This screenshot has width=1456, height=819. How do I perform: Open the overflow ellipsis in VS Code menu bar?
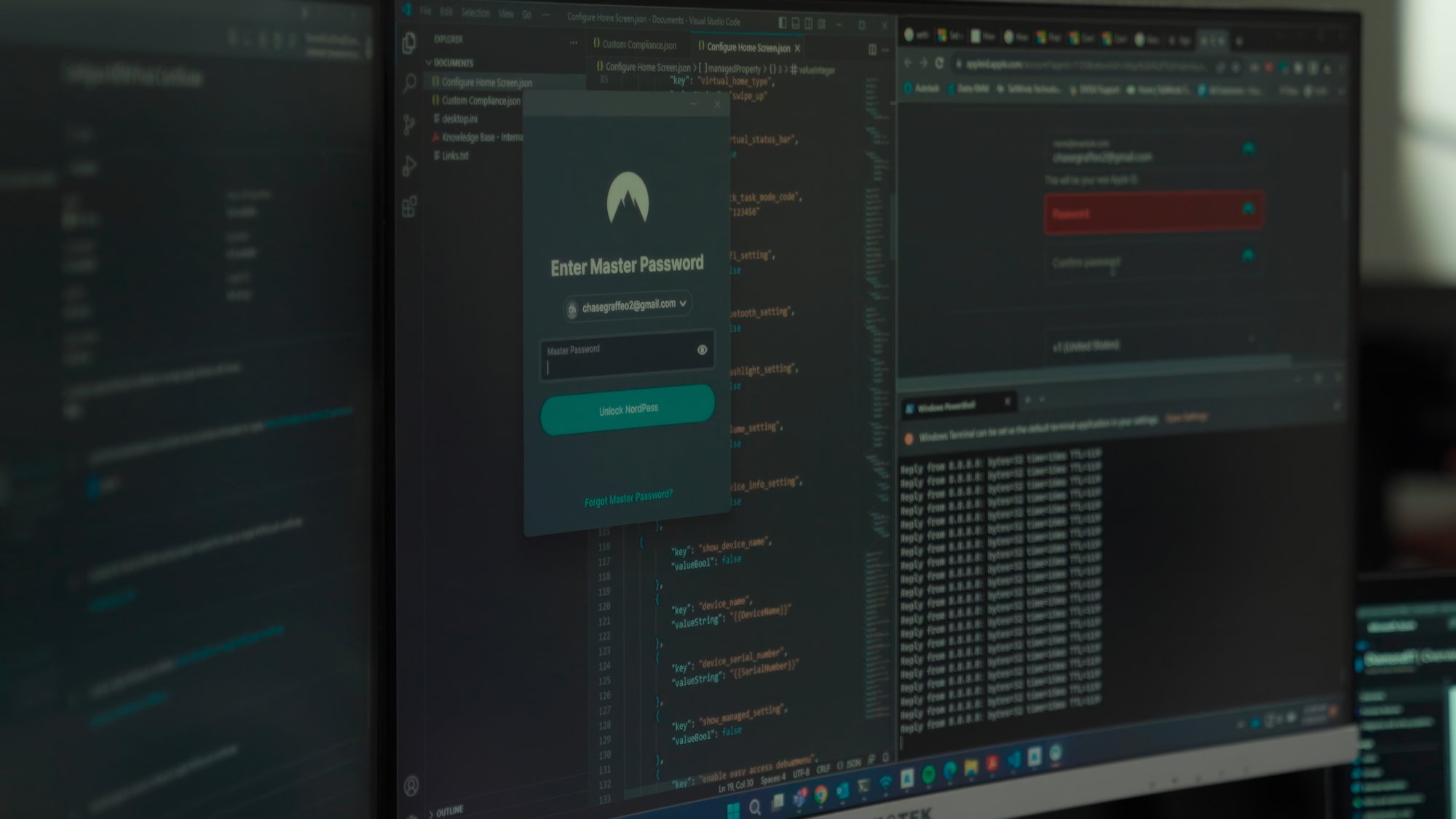(546, 15)
